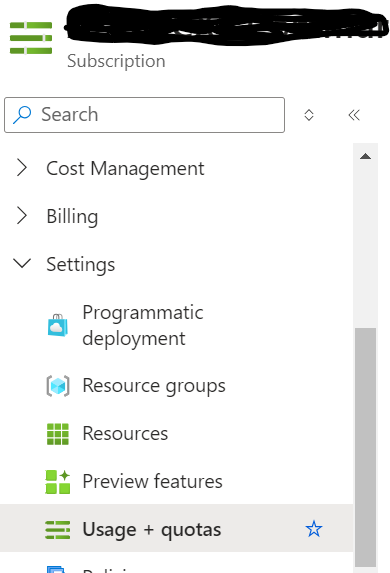This screenshot has height=573, width=390.
Task: Click the green subscription quota icon at top
Action: [x=31, y=38]
